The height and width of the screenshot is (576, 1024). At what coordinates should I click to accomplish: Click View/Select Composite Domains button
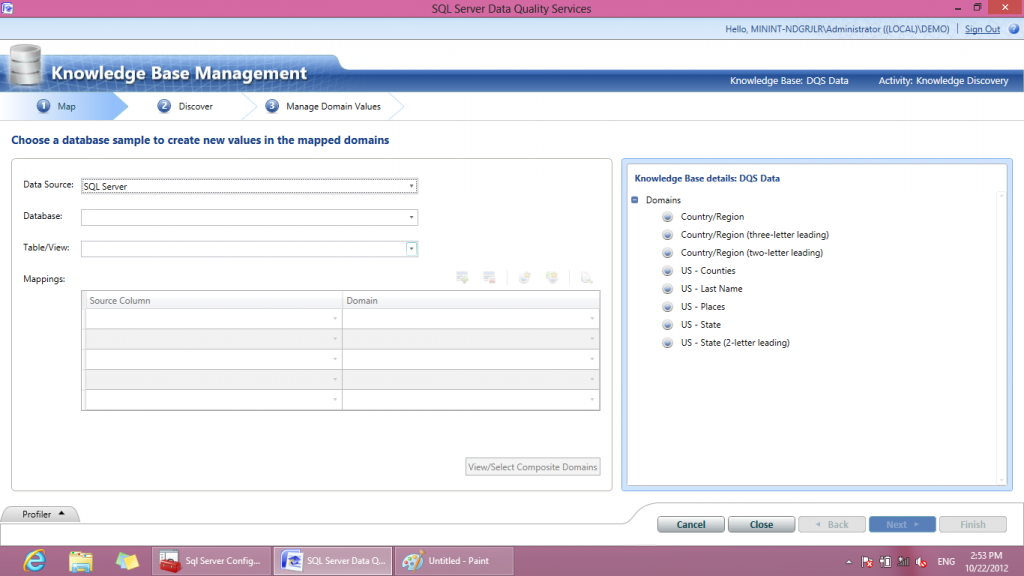click(532, 467)
